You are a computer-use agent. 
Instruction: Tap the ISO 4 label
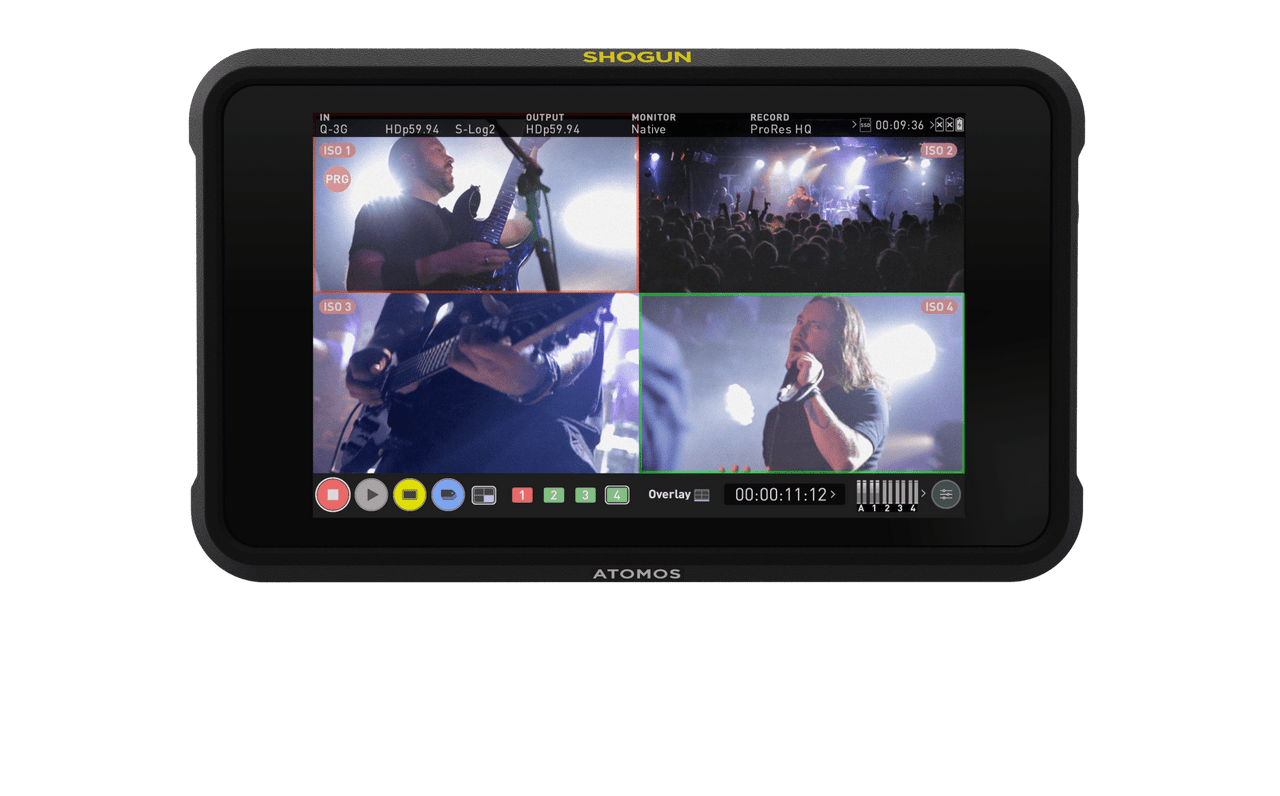tap(939, 307)
